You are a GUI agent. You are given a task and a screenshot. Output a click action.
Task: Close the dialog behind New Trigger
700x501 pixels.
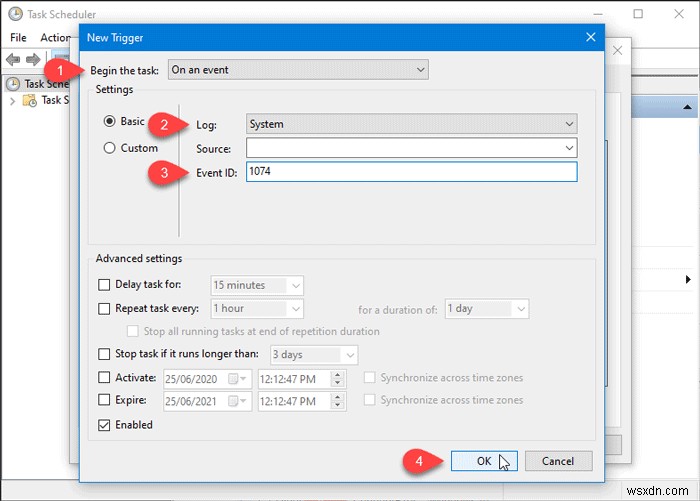617,50
